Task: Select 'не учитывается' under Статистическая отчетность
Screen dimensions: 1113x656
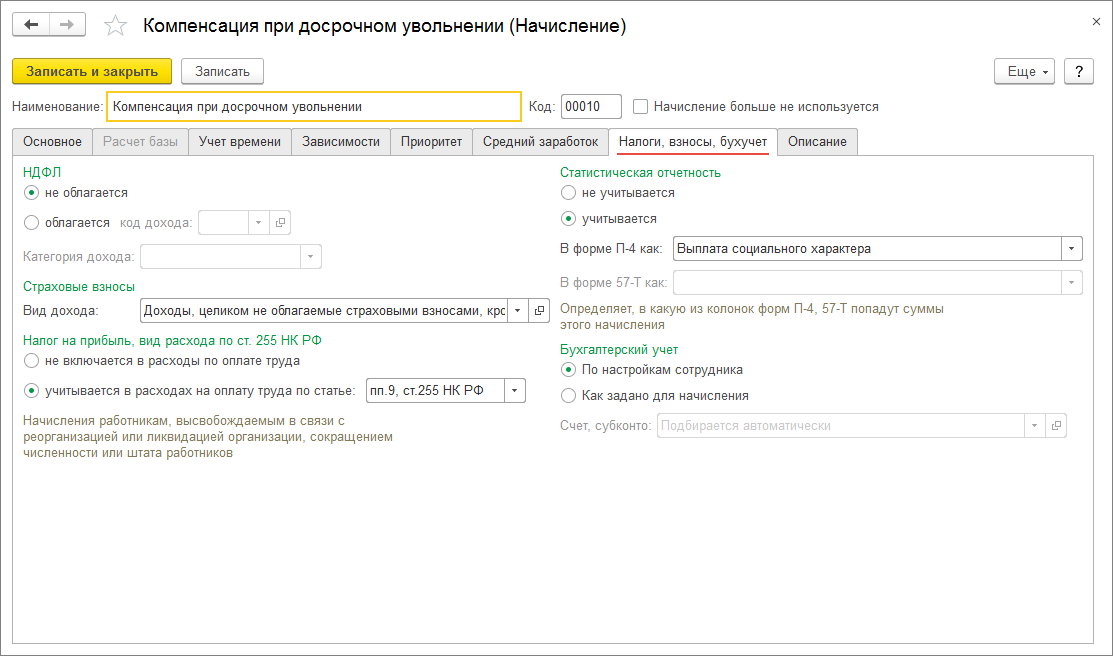Action: pyautogui.click(x=569, y=193)
